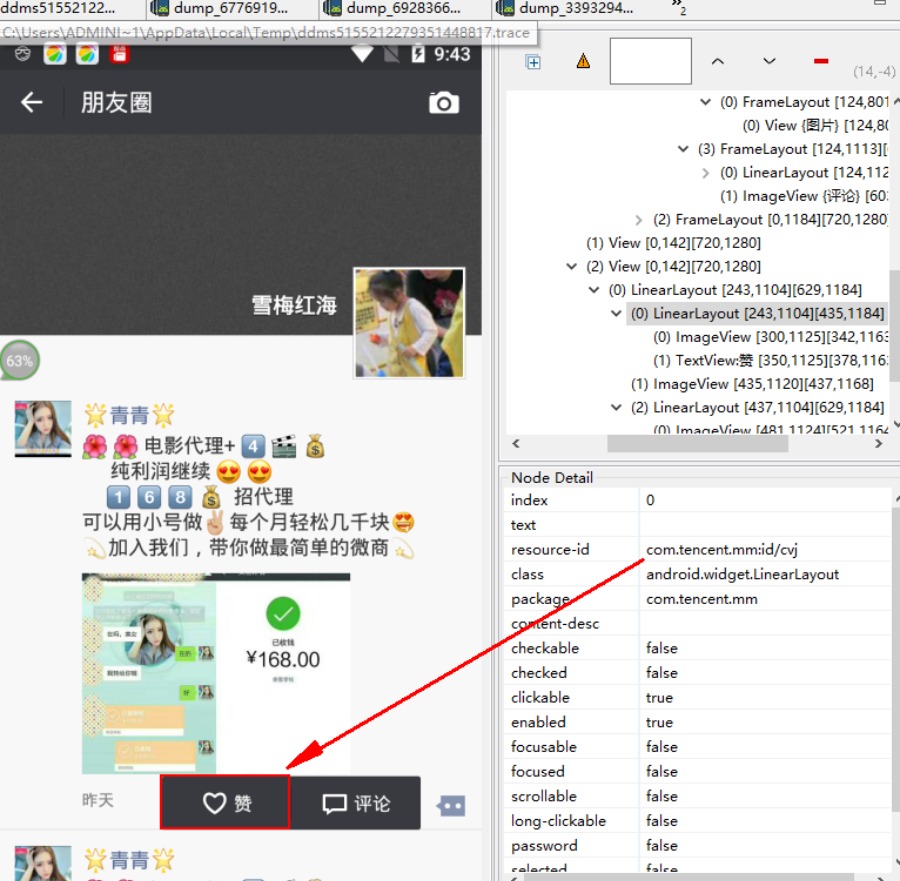The width and height of the screenshot is (900, 881).
Task: Open the ¥168.00 payment screenshot image
Action: (x=216, y=673)
